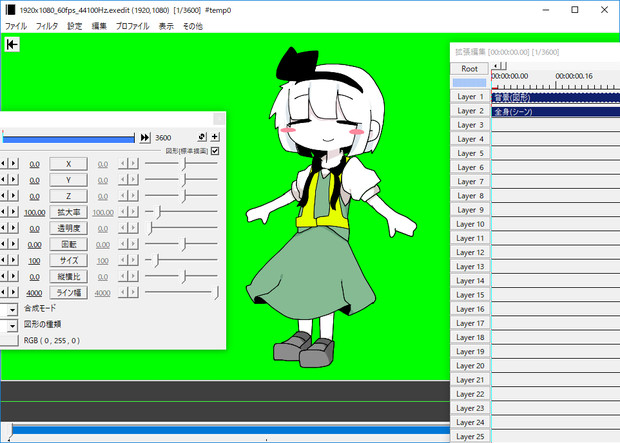Toggle the 図形[標準描画] checkbox
The height and width of the screenshot is (443, 620).
coord(215,150)
